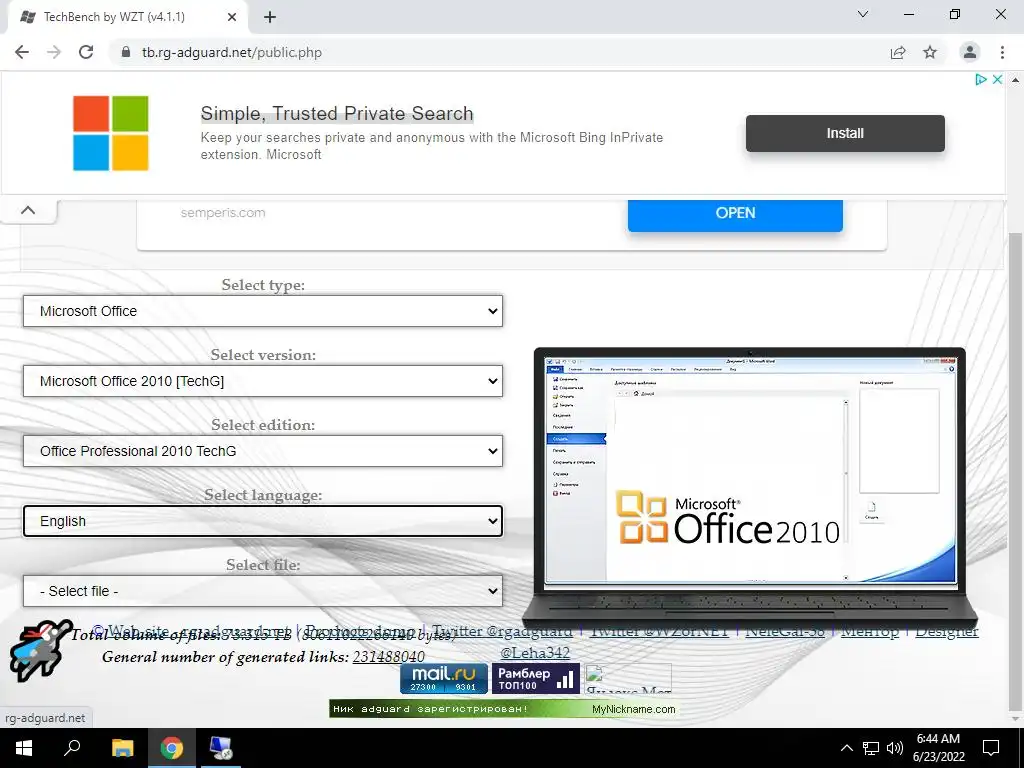Click the Microsoft logo in ad

(110, 133)
